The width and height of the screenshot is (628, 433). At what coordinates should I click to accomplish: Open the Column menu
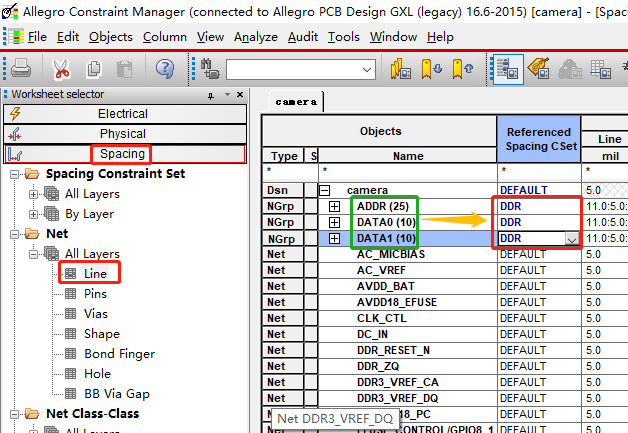(165, 37)
